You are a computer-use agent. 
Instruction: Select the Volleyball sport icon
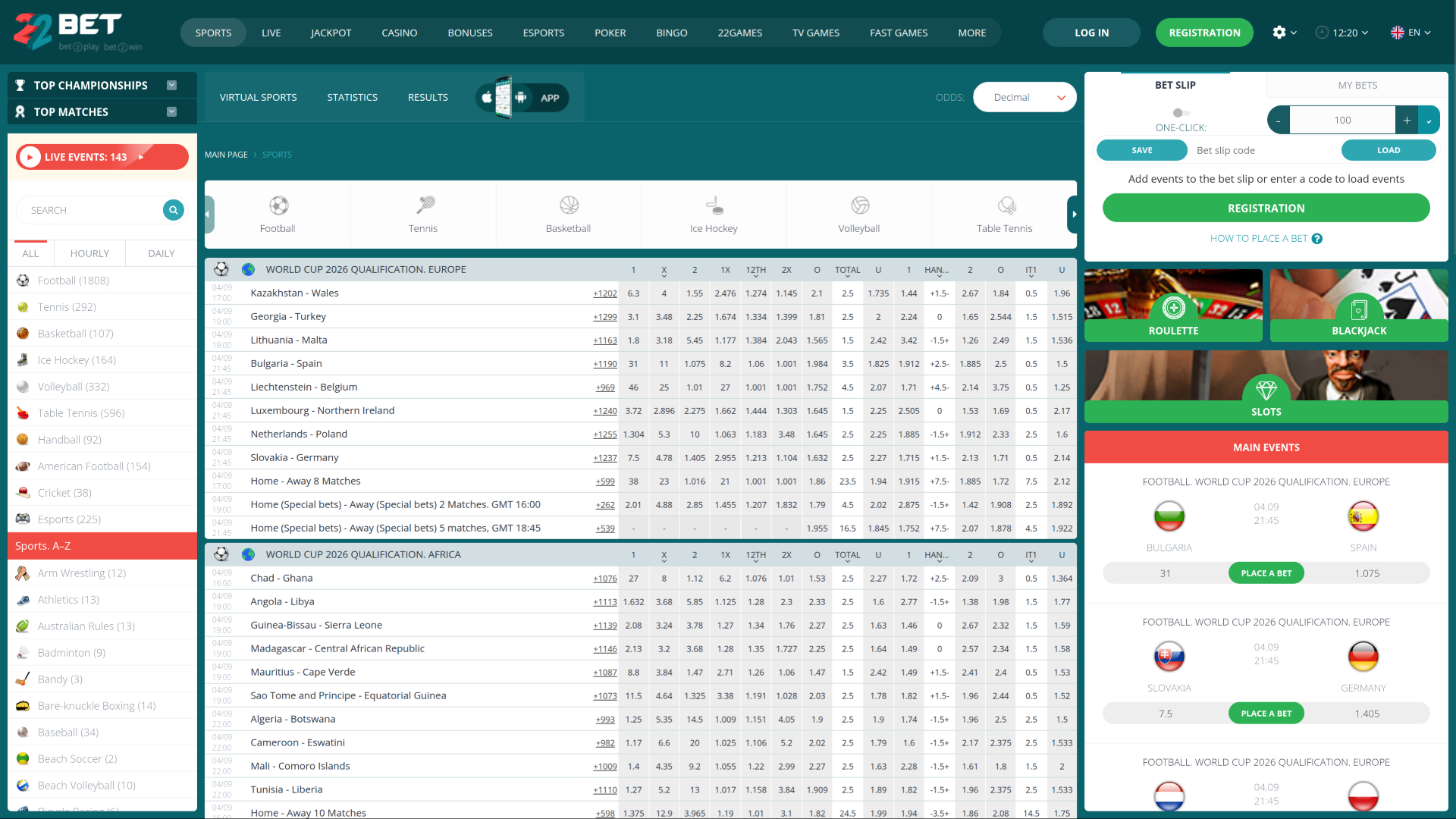(858, 206)
